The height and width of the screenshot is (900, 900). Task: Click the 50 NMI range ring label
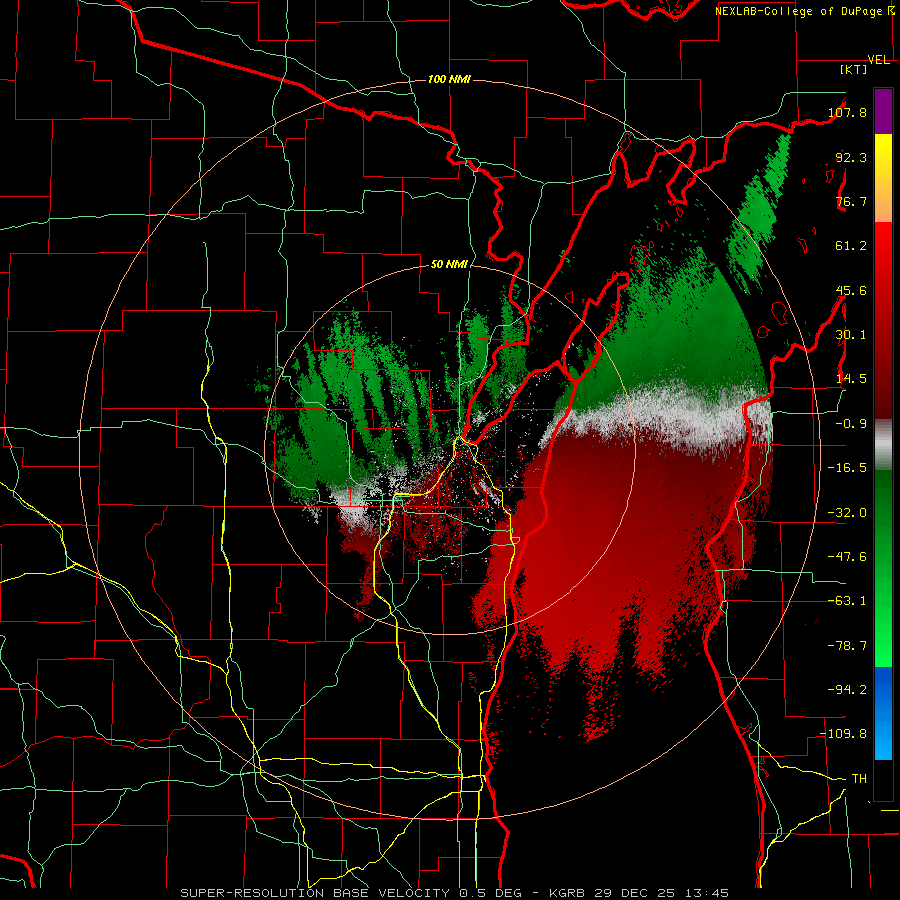[449, 265]
